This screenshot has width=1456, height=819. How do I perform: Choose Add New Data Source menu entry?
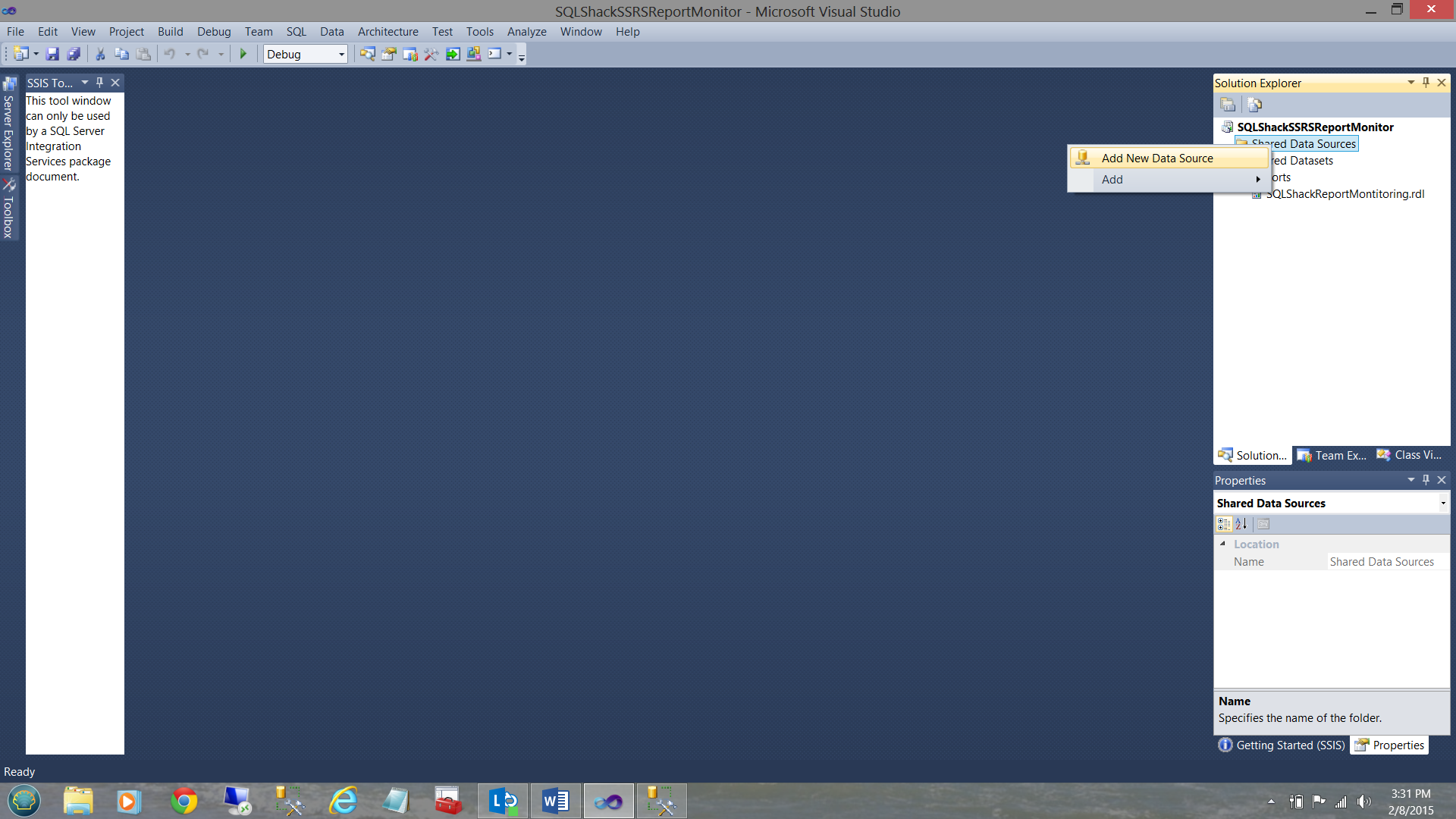(x=1156, y=158)
